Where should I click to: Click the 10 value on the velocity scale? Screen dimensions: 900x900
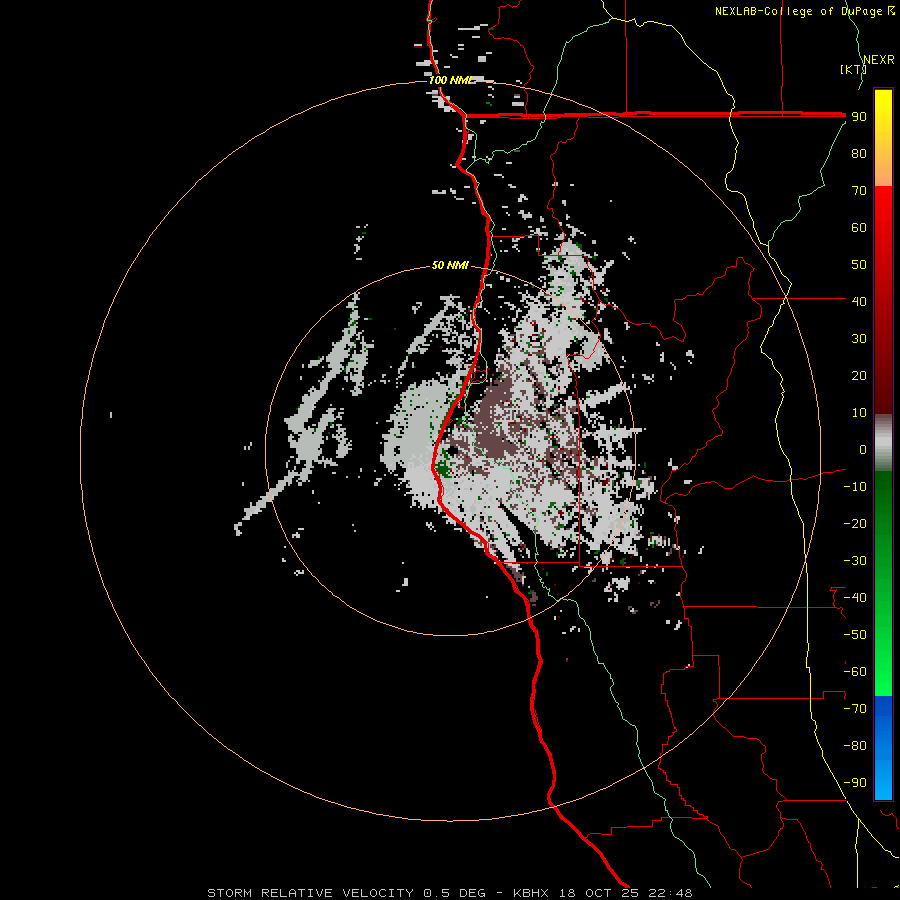tap(859, 413)
